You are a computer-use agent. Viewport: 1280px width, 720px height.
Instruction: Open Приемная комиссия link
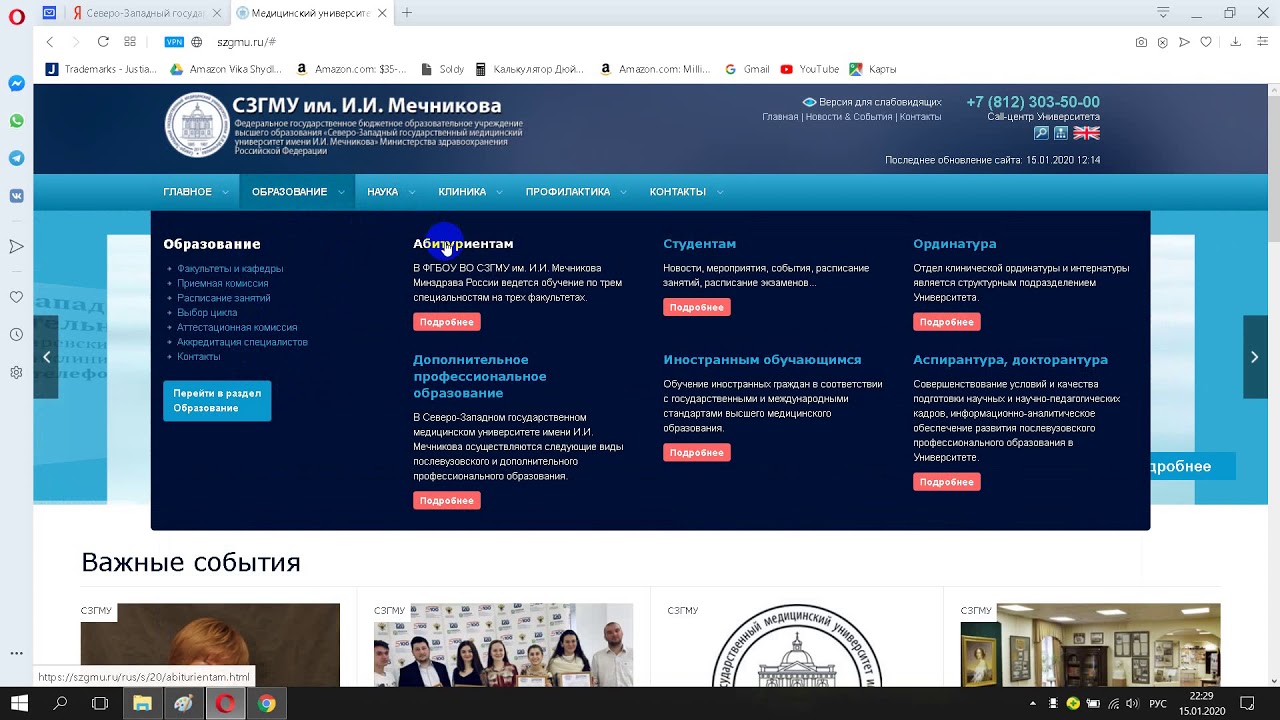pos(222,283)
